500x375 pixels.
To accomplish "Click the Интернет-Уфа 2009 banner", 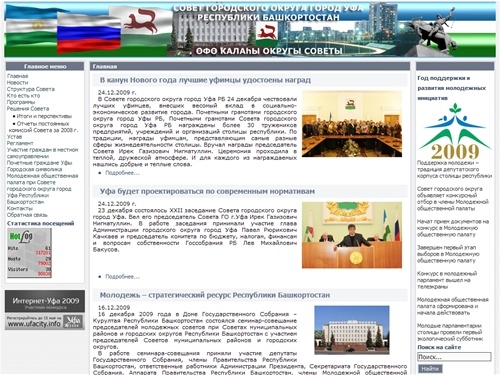I will pos(45,301).
